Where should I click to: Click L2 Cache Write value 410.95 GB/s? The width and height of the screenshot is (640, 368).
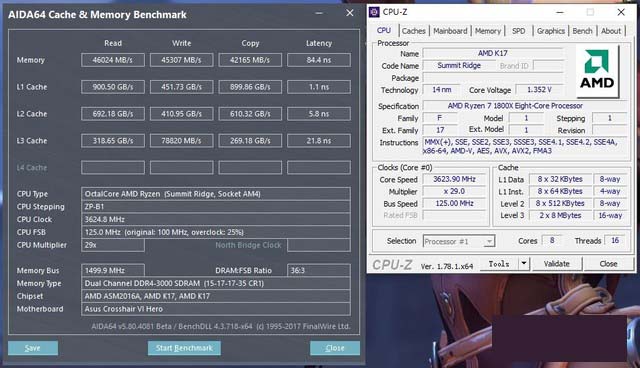click(x=181, y=114)
